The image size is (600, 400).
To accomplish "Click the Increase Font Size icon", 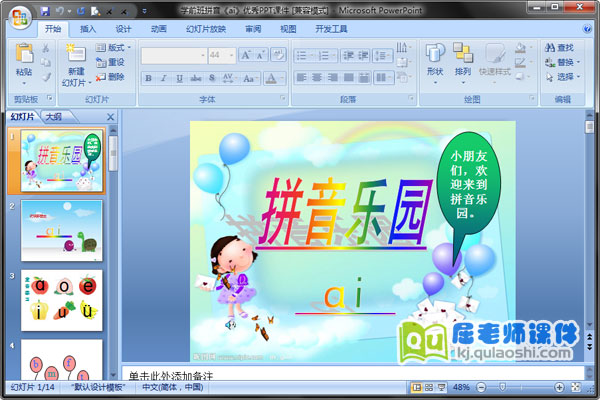I will coord(245,56).
